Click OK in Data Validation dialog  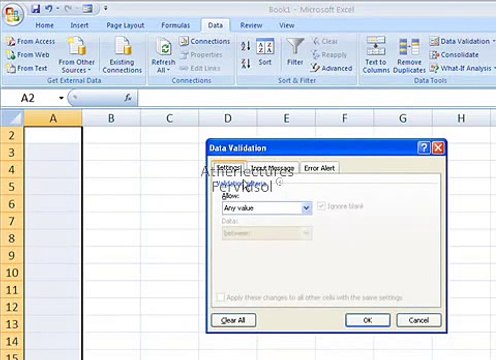(368, 320)
